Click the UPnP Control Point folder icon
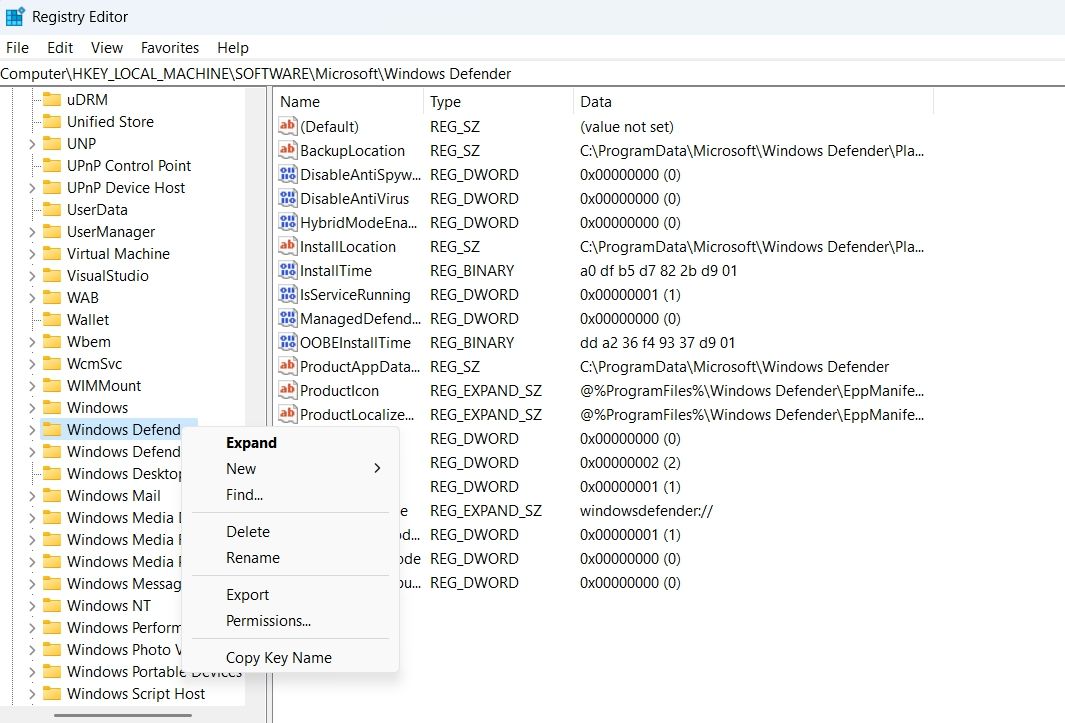Screen dimensions: 1065x723 [52, 165]
